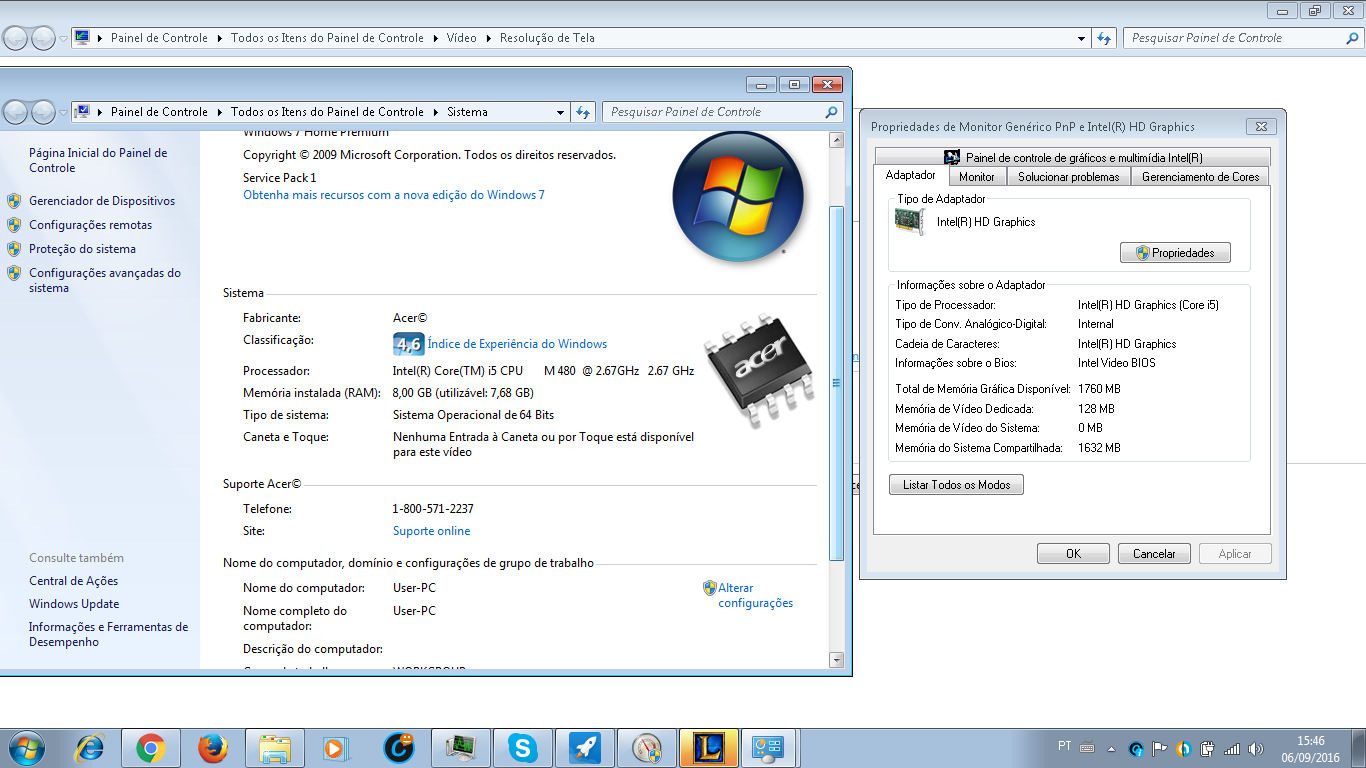Go forward in the Sistema window
This screenshot has width=1366, height=768.
coord(43,112)
